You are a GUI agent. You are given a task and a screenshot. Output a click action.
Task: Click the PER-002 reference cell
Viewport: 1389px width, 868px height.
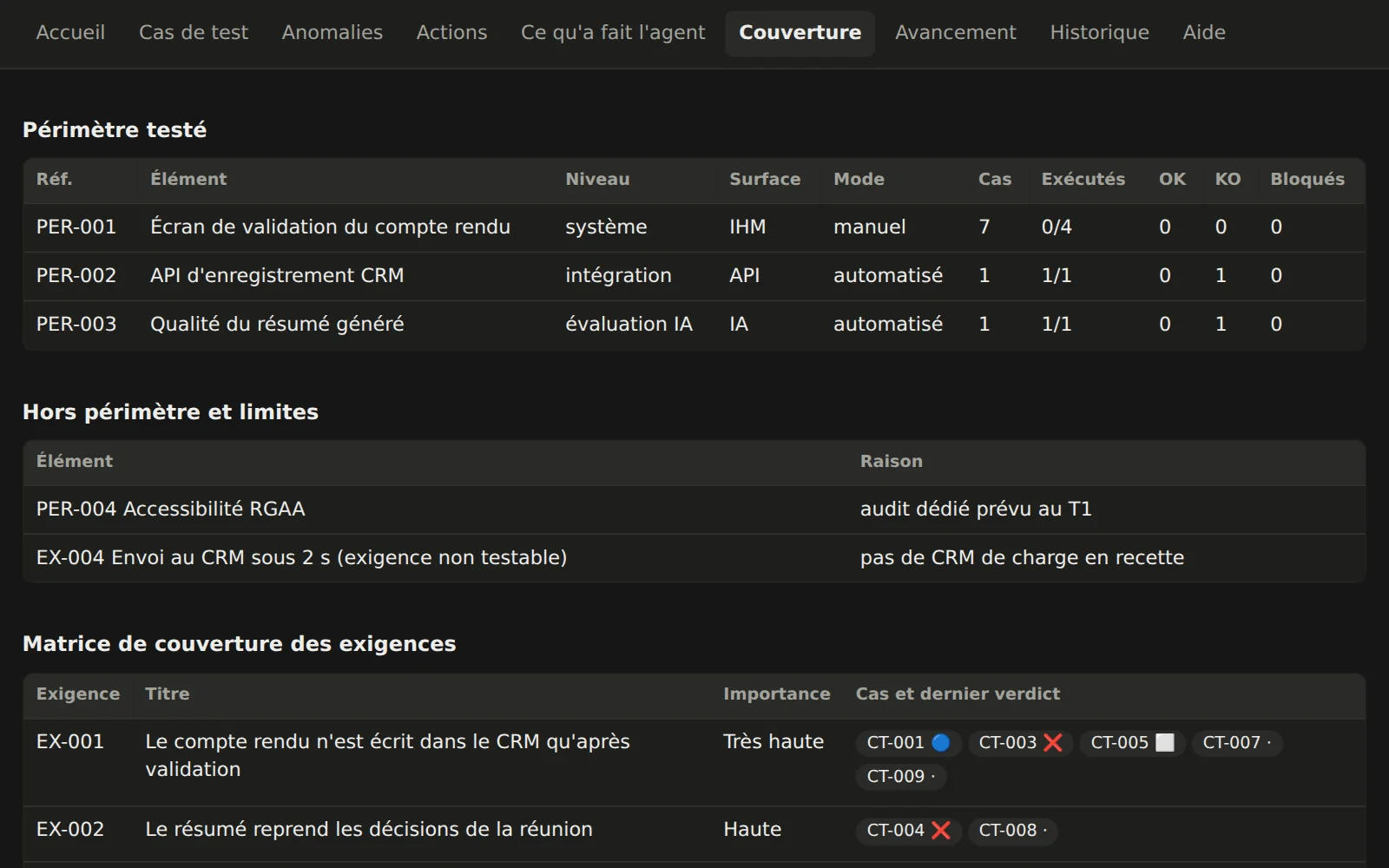click(x=76, y=276)
